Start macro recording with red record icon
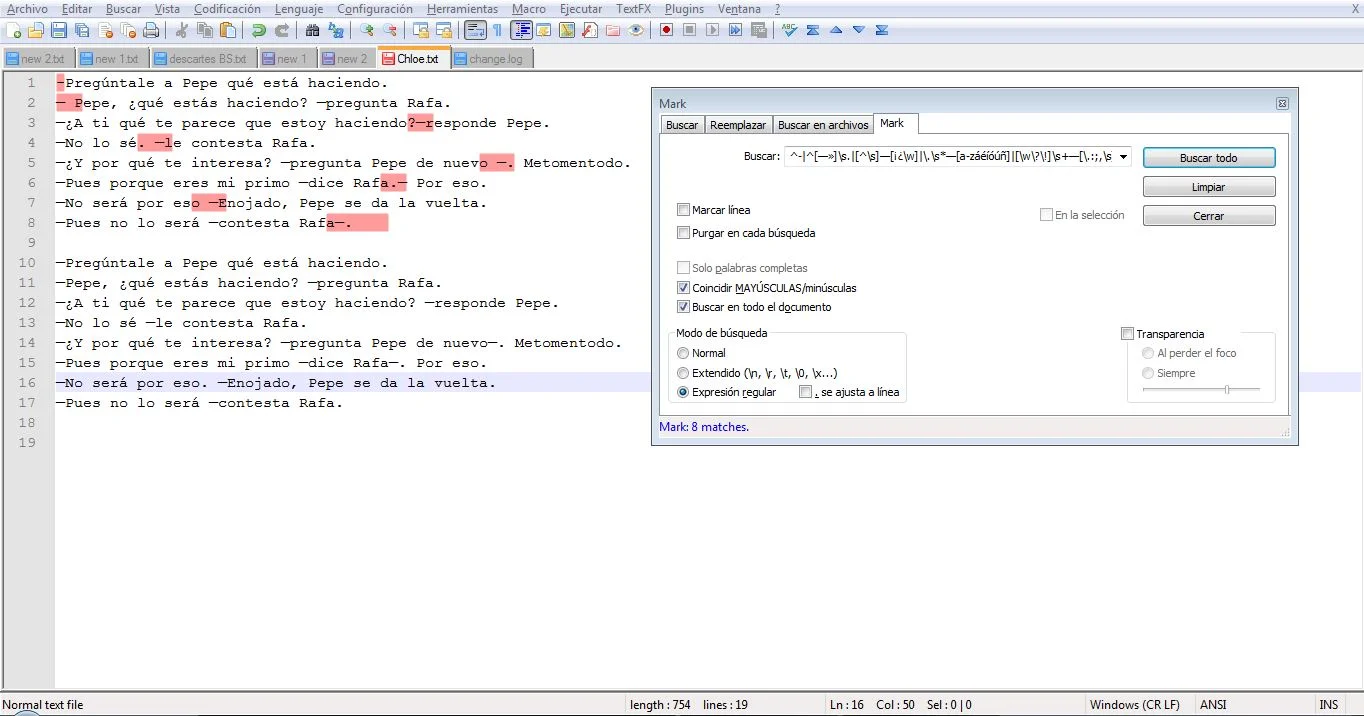This screenshot has width=1364, height=716. pos(667,30)
